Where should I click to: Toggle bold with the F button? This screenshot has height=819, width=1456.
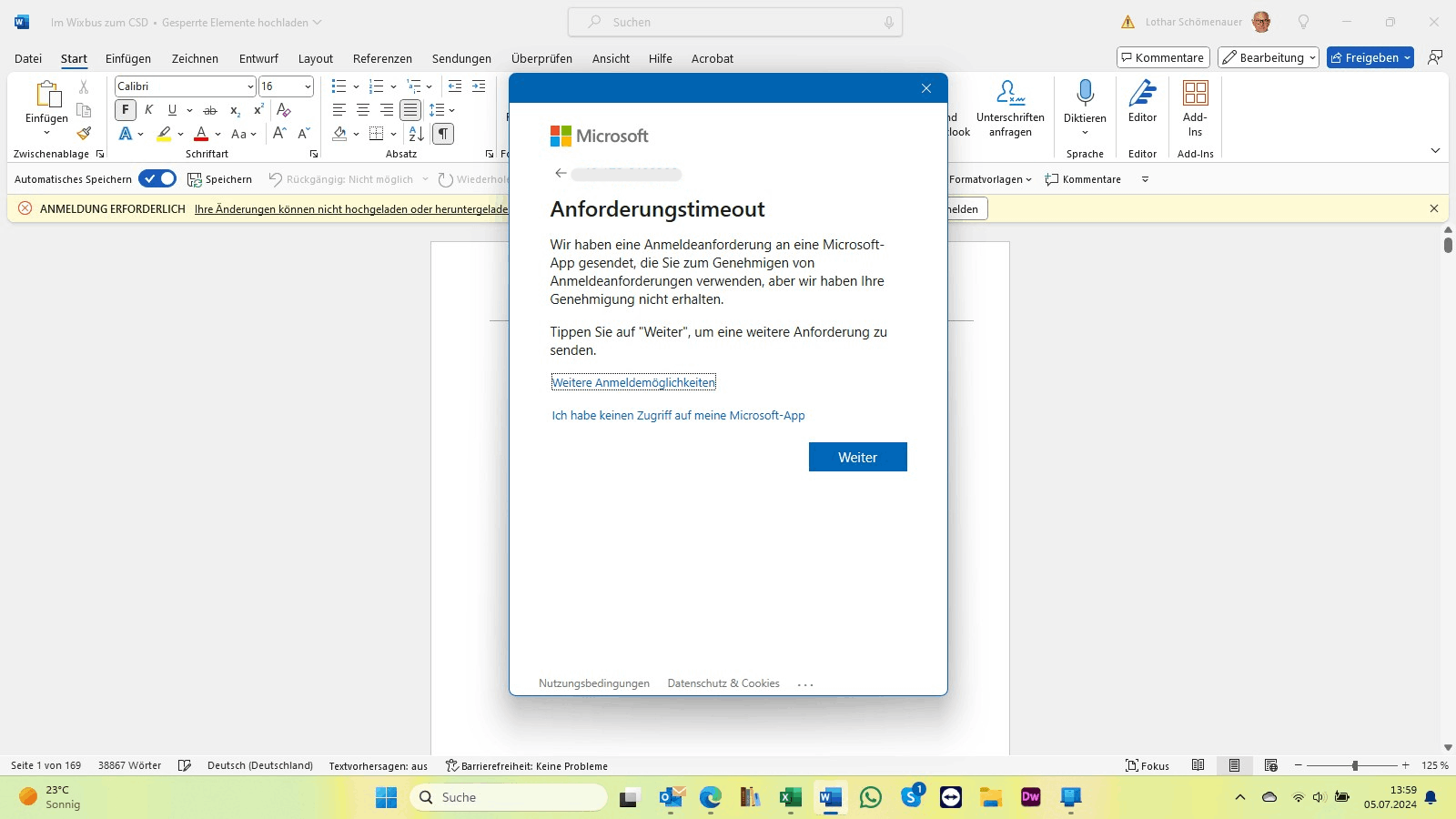(126, 110)
